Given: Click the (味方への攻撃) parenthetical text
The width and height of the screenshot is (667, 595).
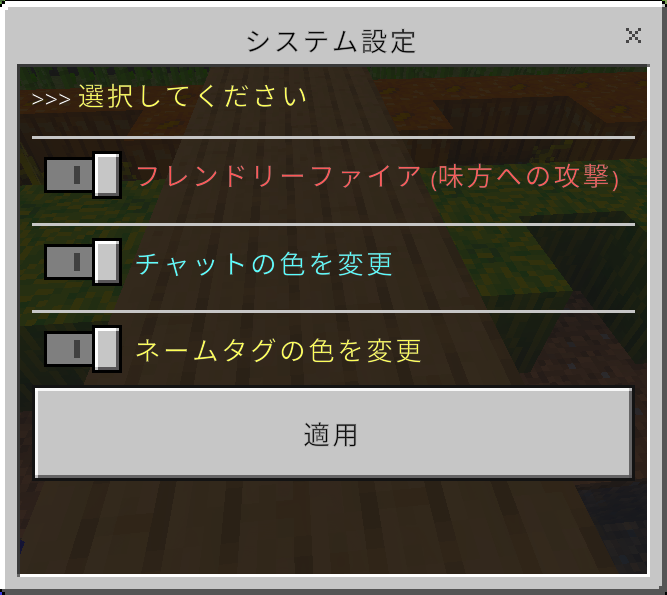Looking at the screenshot, I should (x=524, y=177).
